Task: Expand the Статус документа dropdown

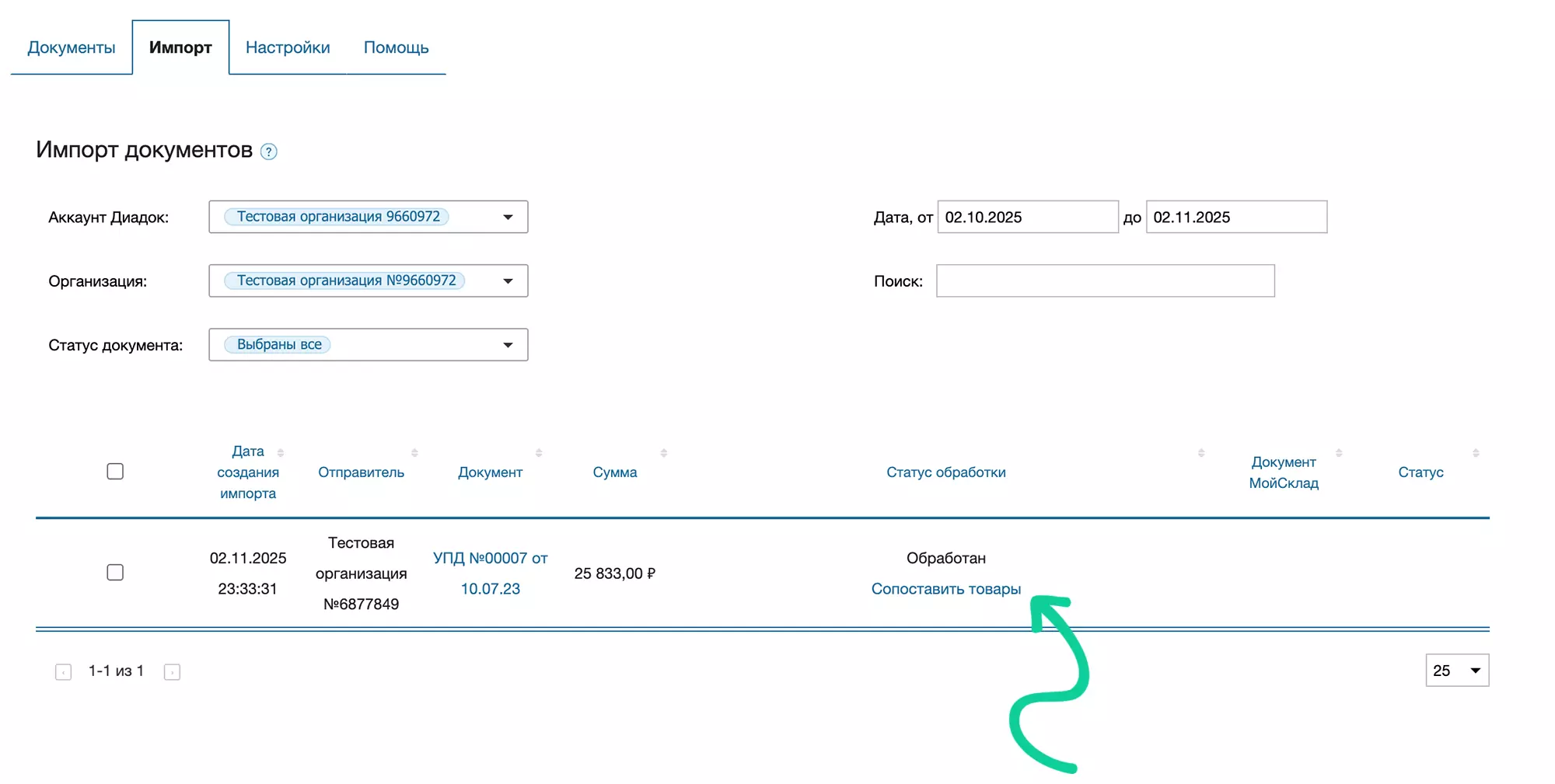Action: [508, 345]
